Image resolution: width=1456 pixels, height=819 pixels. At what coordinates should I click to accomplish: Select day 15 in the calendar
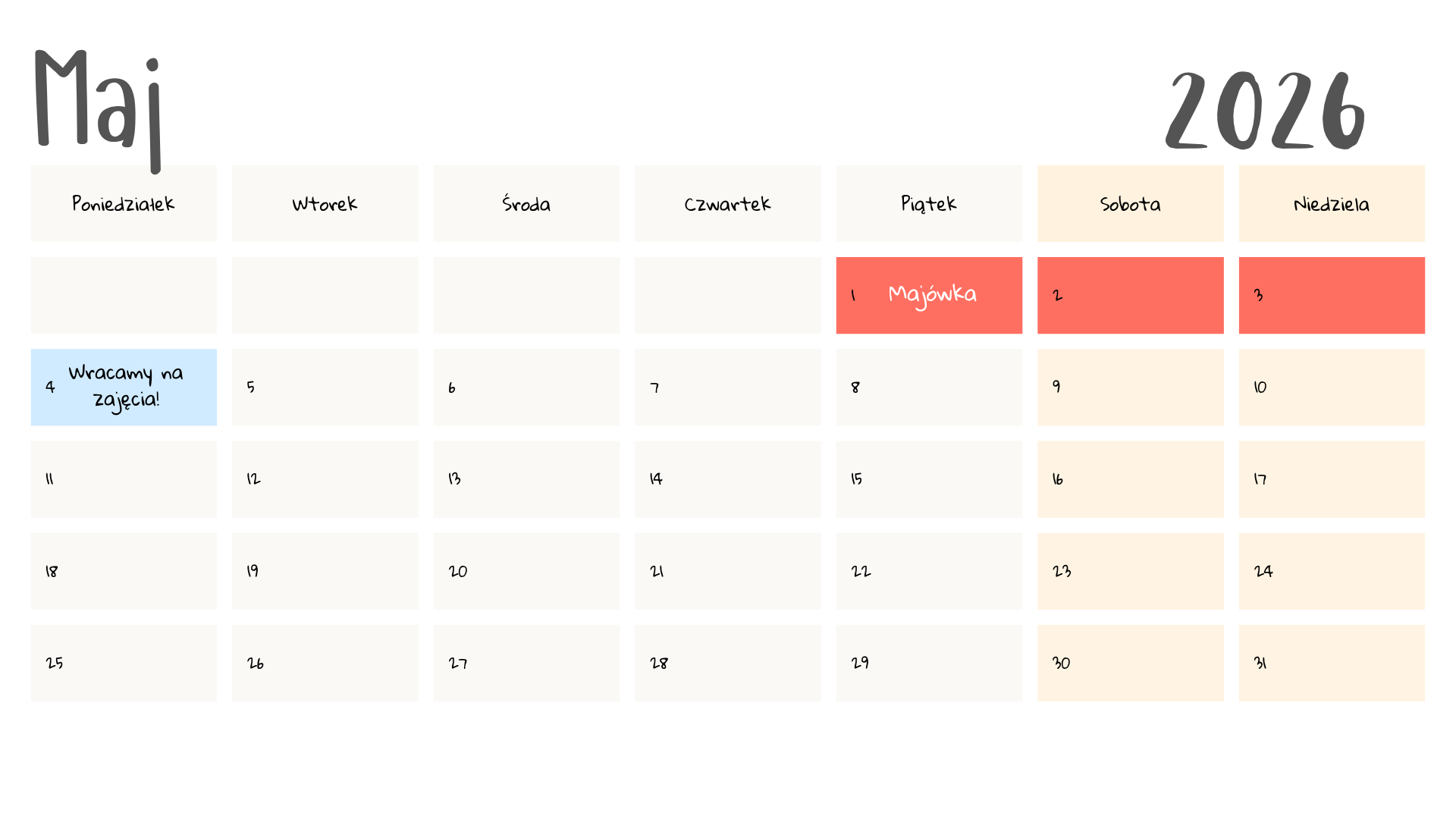[929, 479]
